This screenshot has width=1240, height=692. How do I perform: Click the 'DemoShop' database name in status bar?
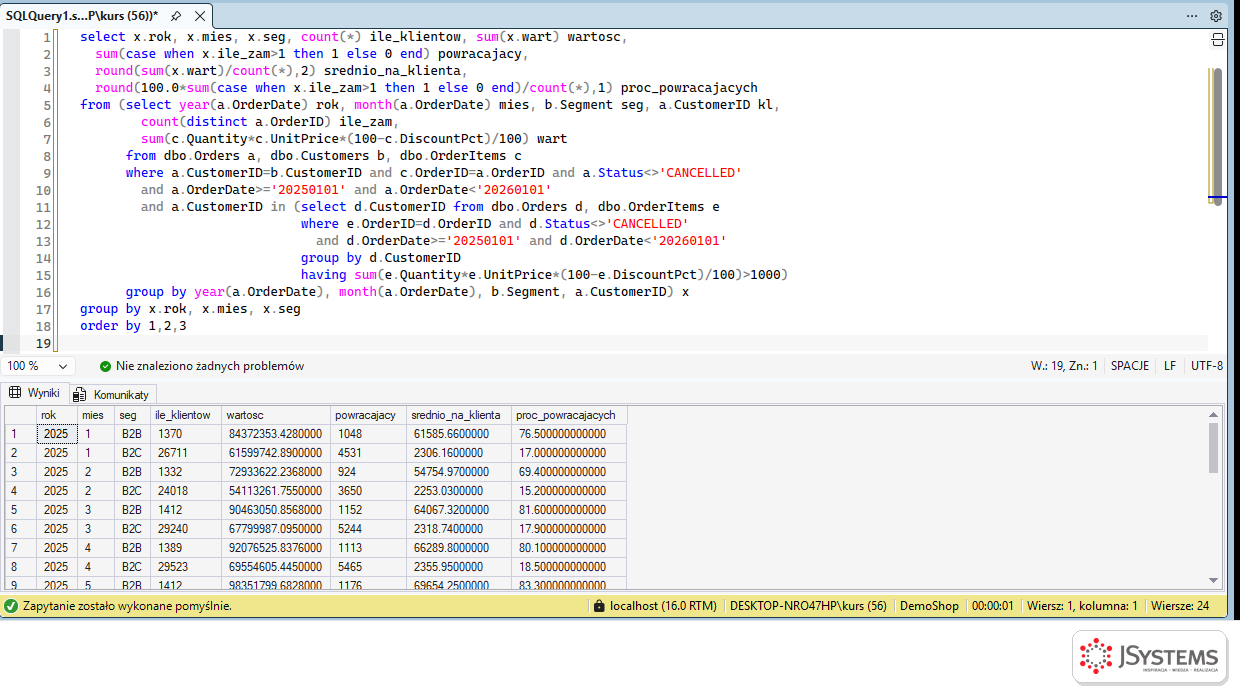tap(929, 606)
